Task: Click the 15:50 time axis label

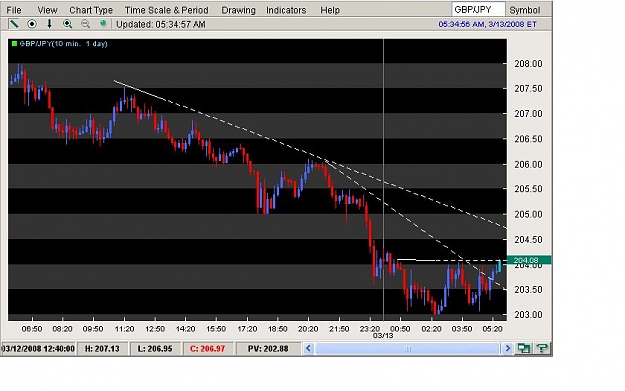Action: pyautogui.click(x=216, y=329)
